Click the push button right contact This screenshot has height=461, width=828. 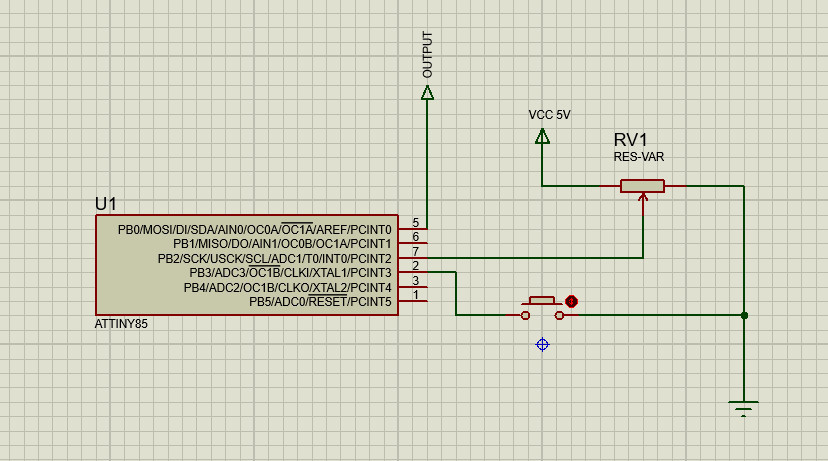click(559, 315)
